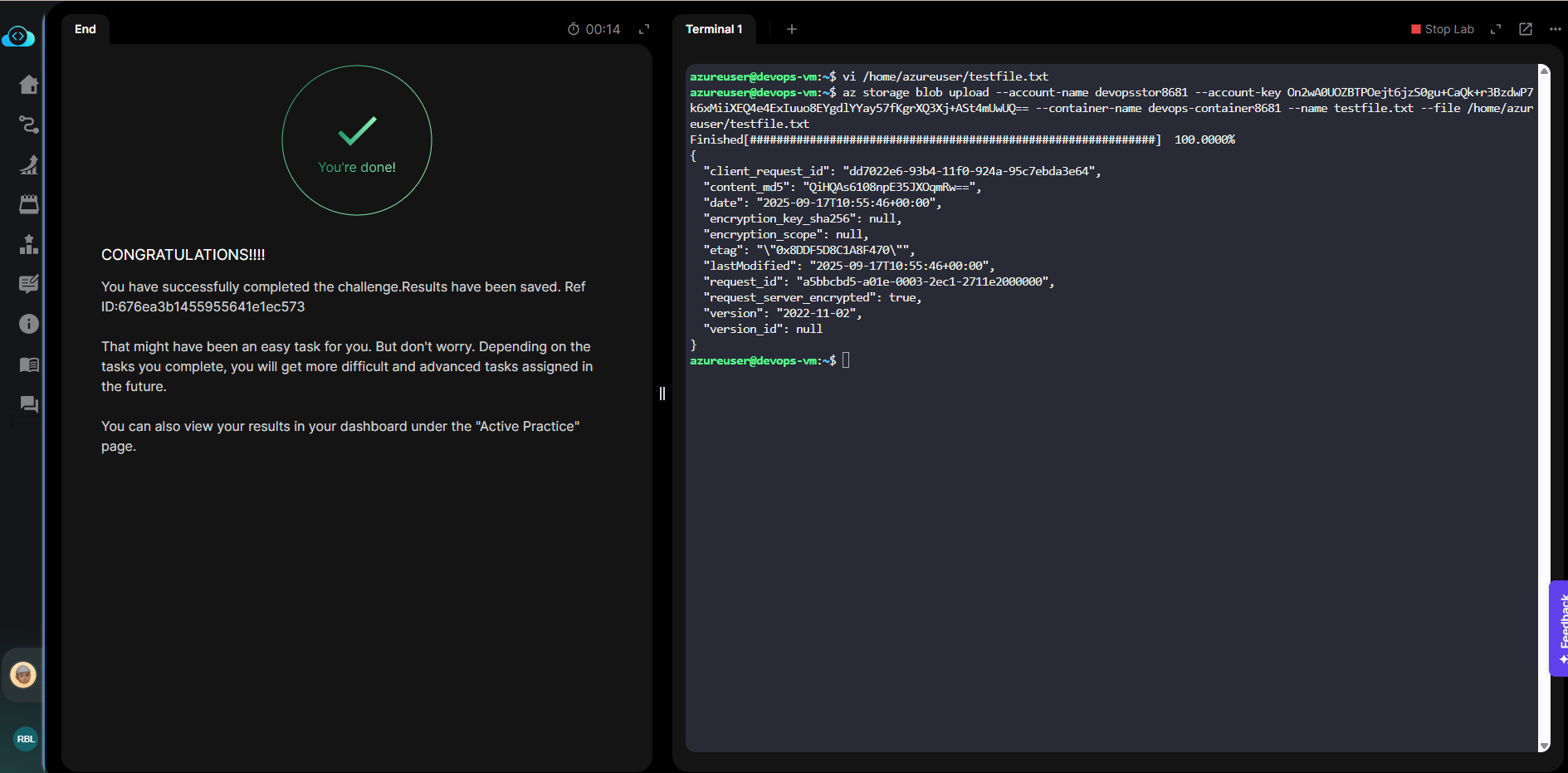Open the Feedback side tab
This screenshot has width=1568, height=773.
pos(1560,629)
